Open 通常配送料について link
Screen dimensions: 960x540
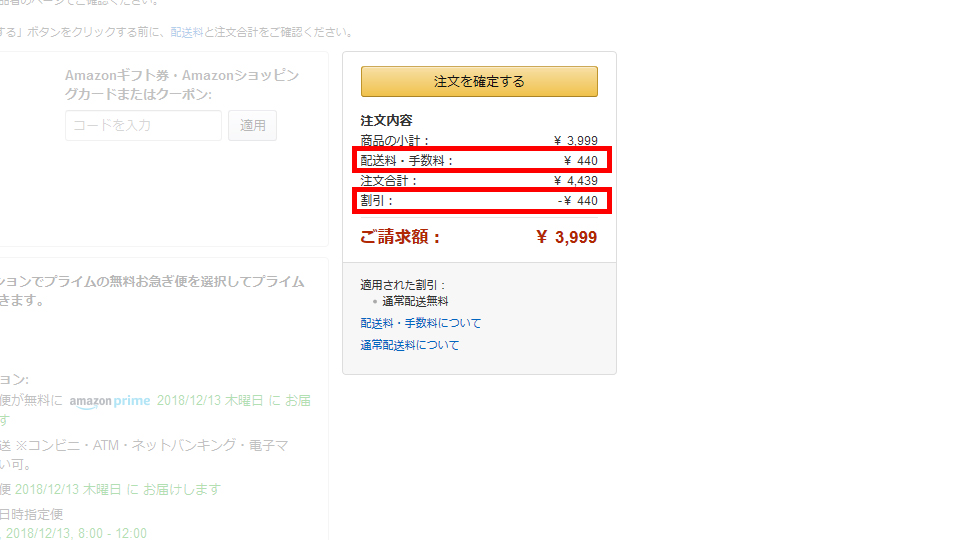click(410, 345)
